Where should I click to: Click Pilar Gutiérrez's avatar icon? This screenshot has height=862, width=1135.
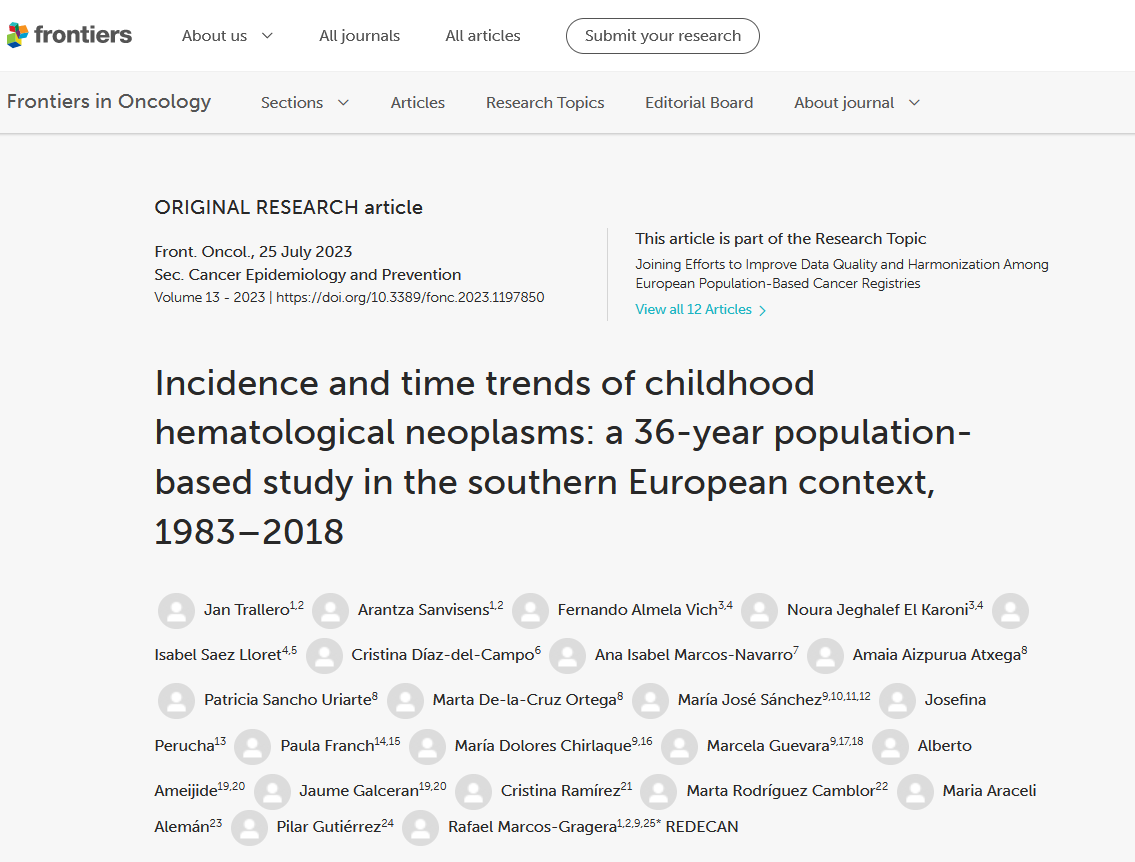[x=249, y=827]
